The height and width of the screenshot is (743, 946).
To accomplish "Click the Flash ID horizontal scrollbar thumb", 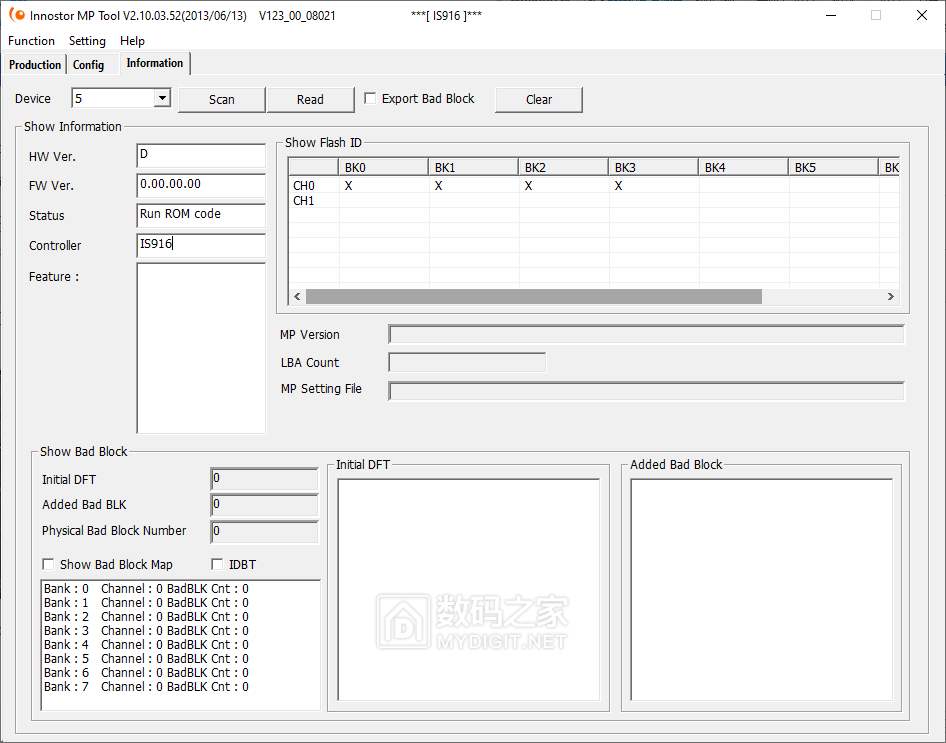I will point(533,297).
